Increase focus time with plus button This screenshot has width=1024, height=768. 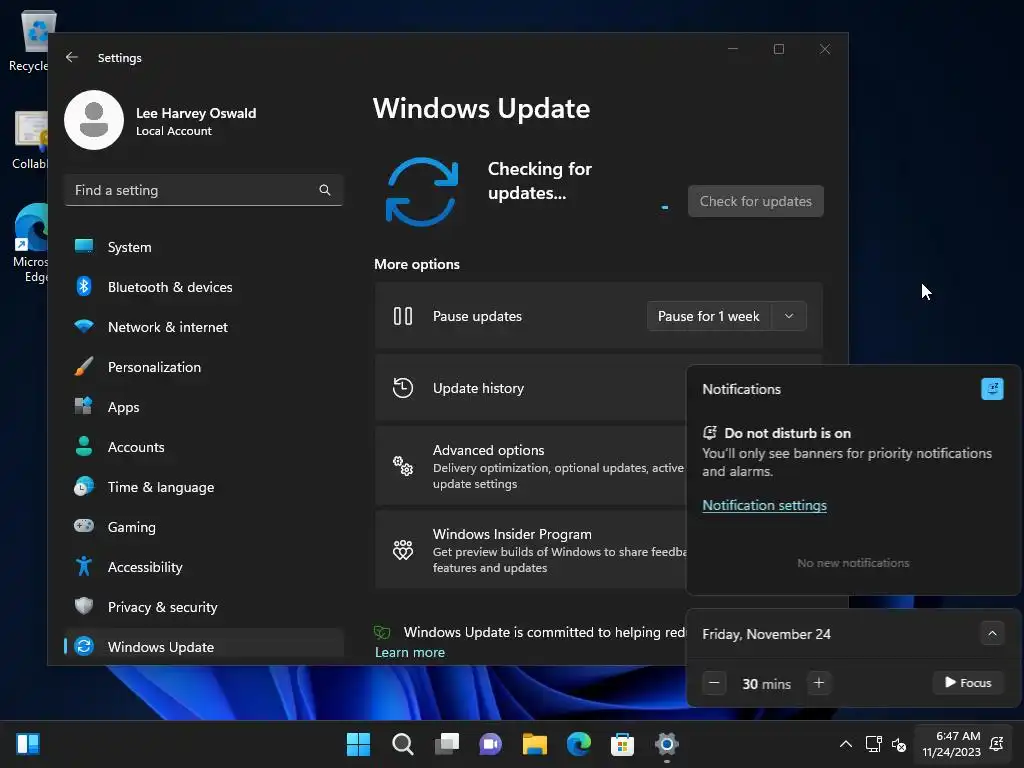(x=818, y=683)
